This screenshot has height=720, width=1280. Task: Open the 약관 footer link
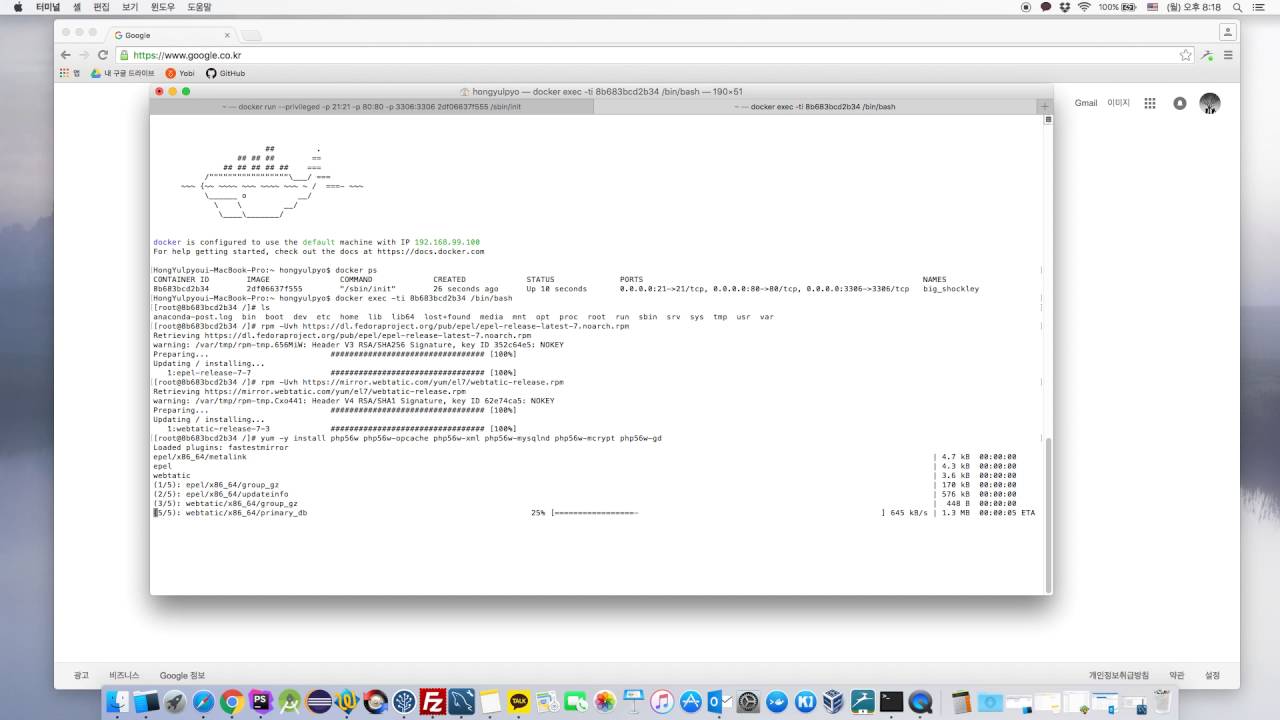point(1177,675)
